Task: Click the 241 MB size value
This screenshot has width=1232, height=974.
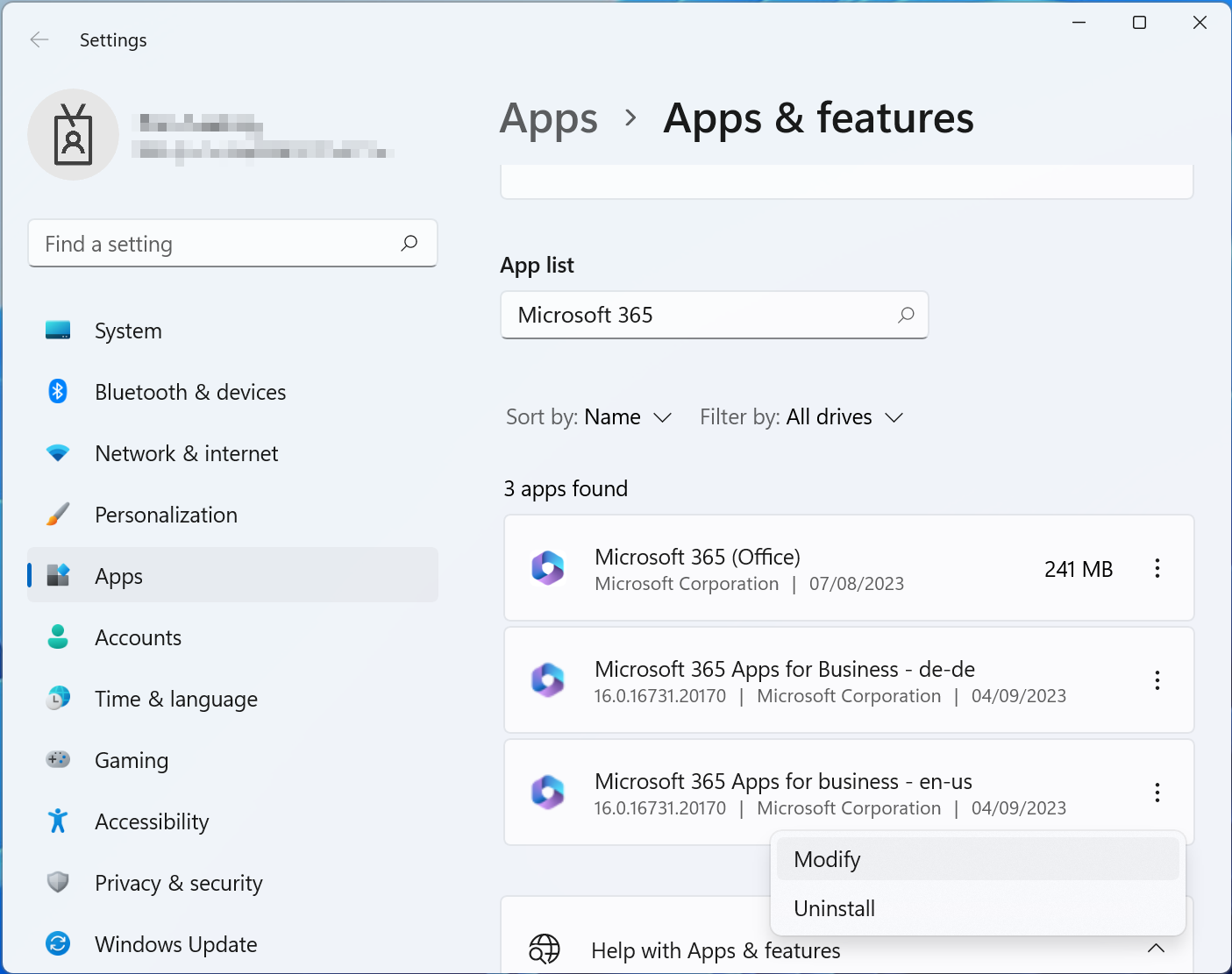Action: [x=1079, y=569]
